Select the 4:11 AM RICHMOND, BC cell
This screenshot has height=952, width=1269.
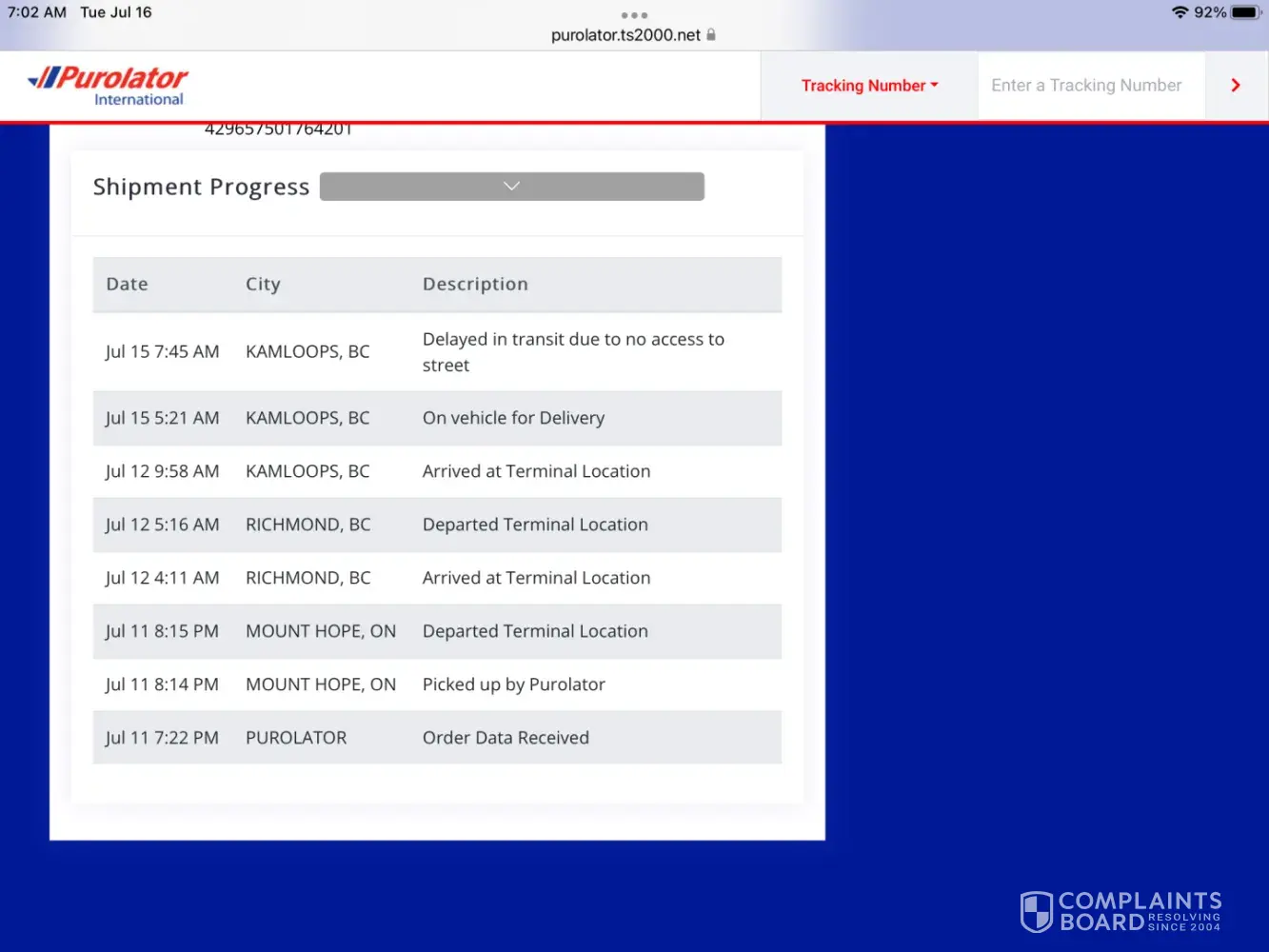[308, 578]
